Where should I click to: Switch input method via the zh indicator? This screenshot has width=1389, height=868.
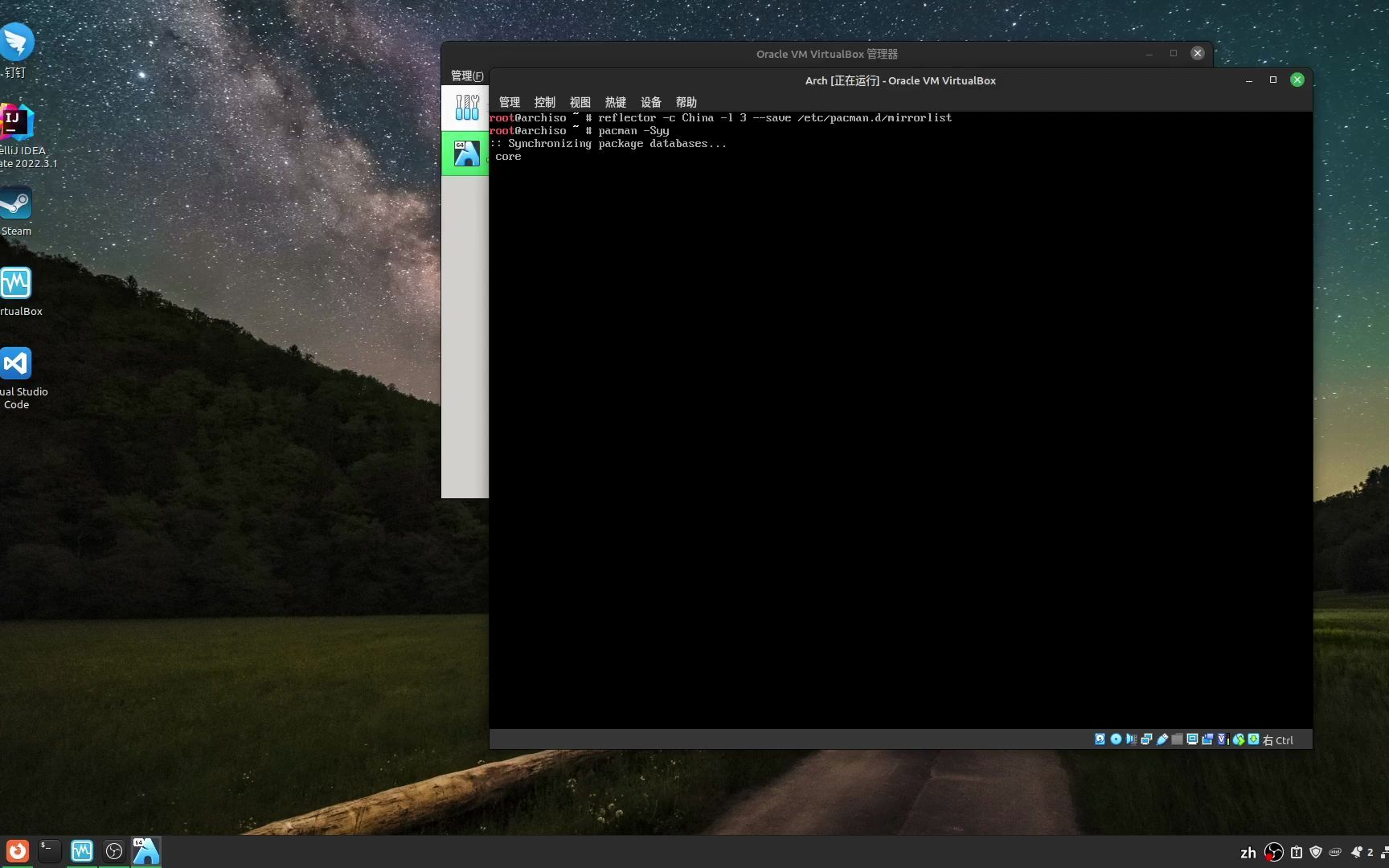[1248, 852]
